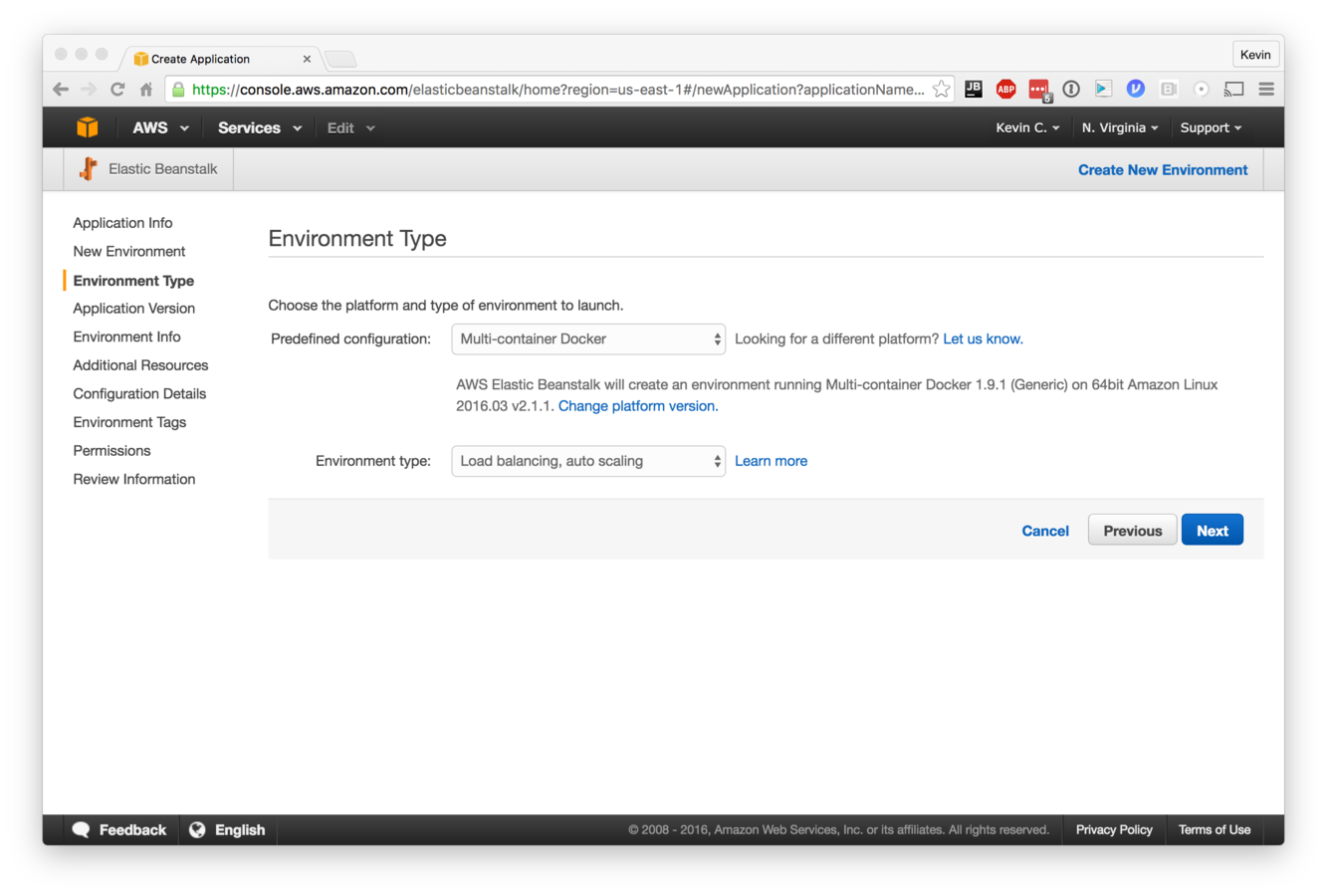
Task: Click the Feedback speech bubble icon
Action: [x=82, y=829]
